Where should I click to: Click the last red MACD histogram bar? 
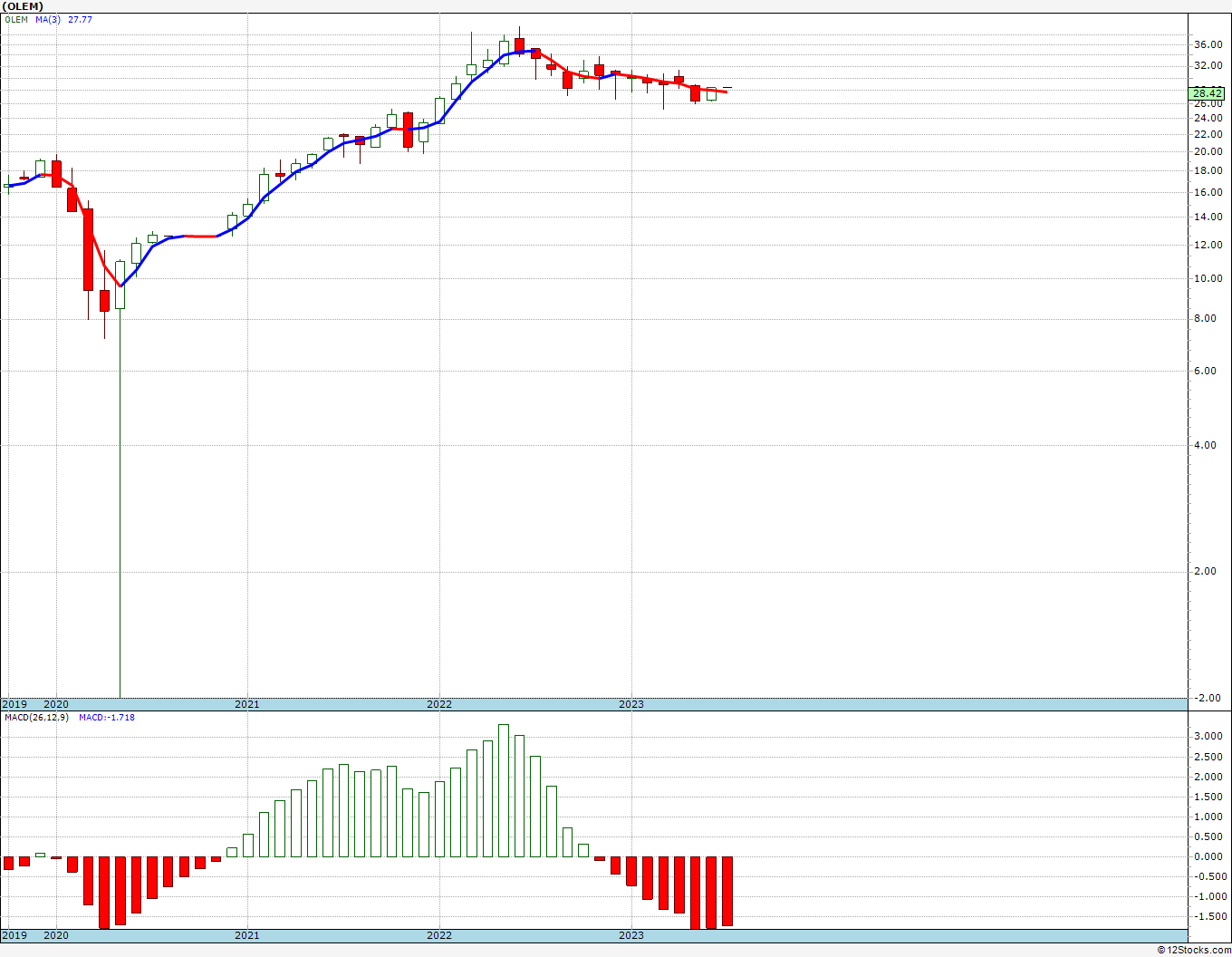click(x=727, y=891)
